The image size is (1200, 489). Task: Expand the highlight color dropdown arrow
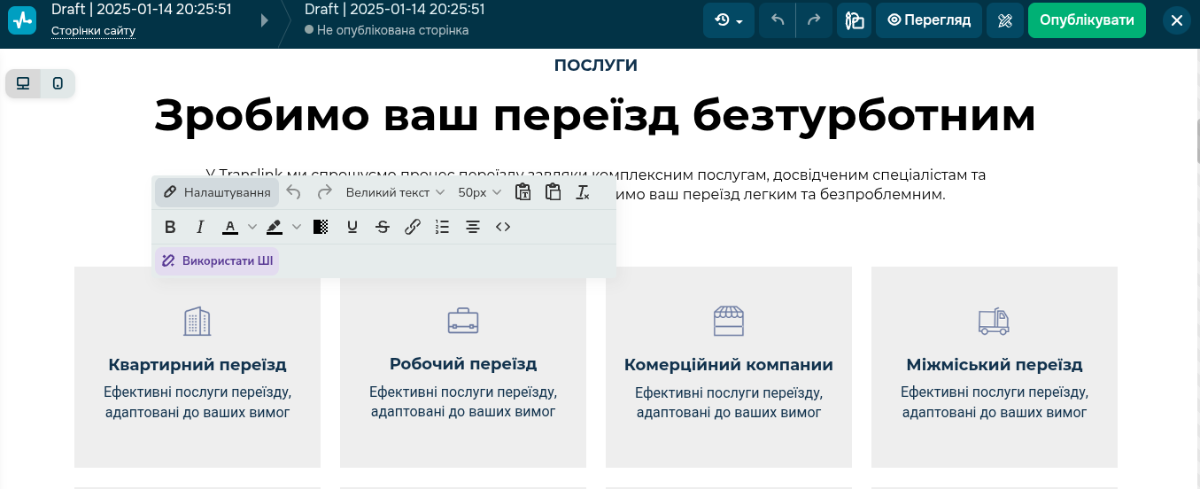297,227
